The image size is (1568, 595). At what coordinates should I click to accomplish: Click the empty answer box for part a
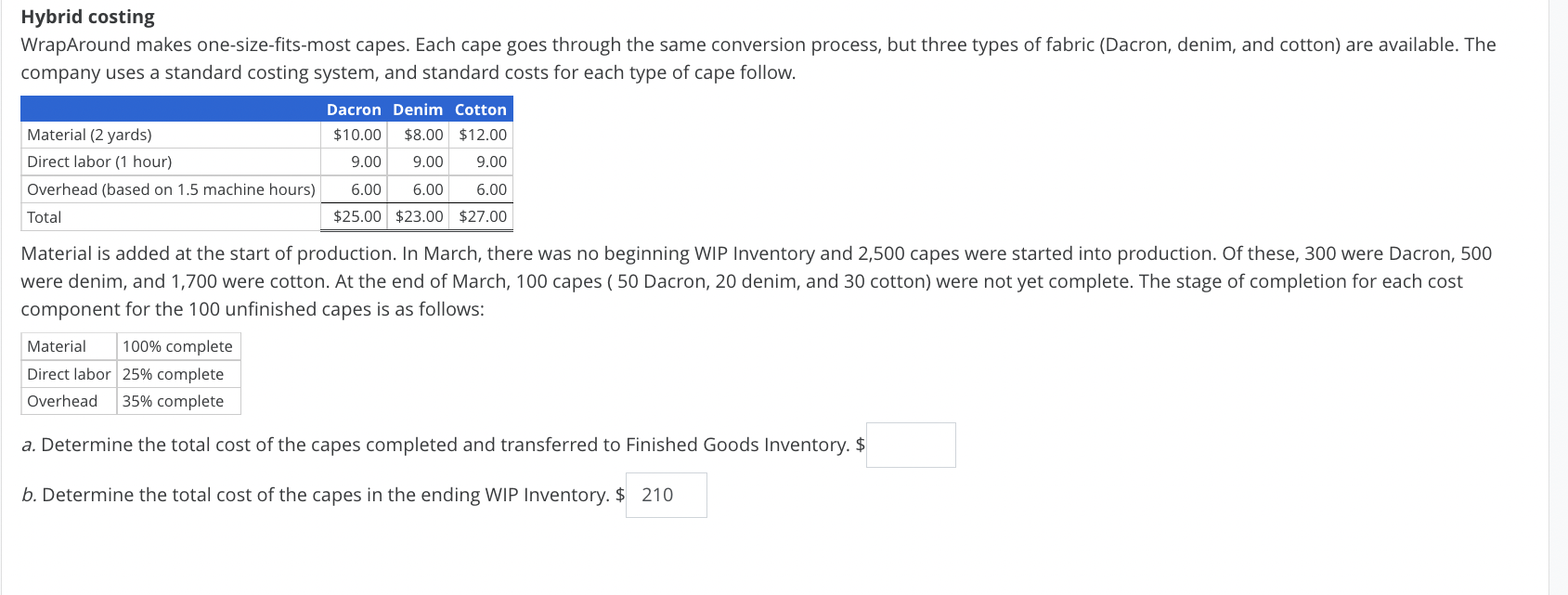tap(911, 445)
